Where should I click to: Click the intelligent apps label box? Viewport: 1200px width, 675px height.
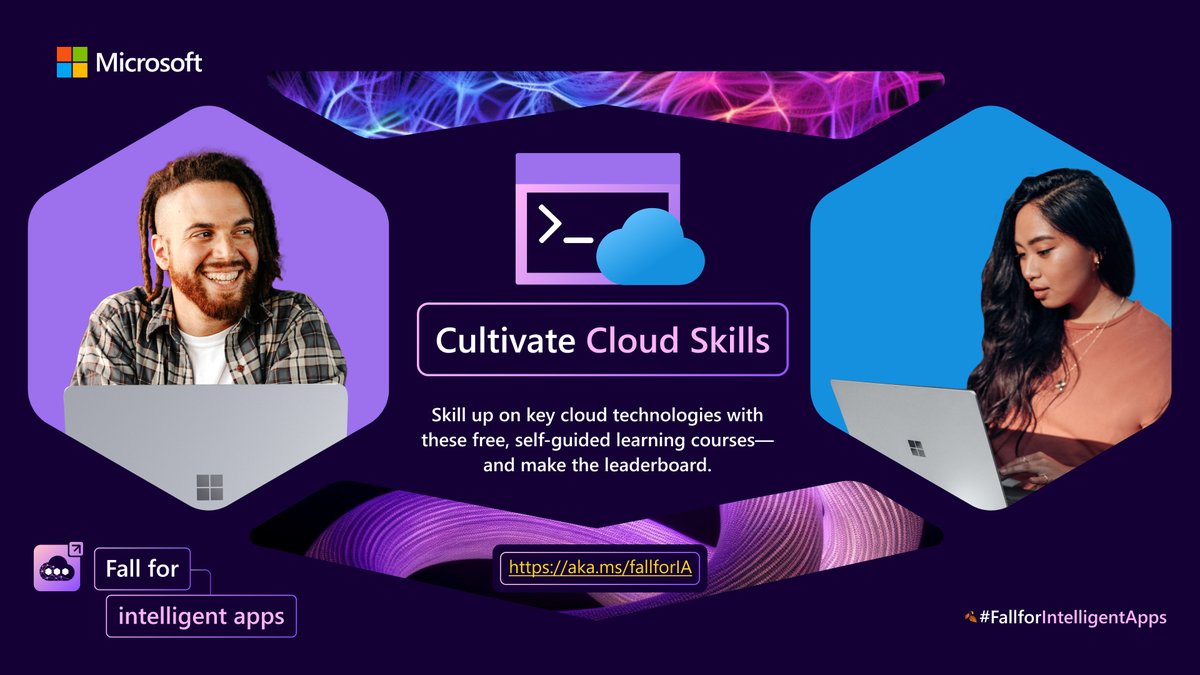[x=201, y=616]
